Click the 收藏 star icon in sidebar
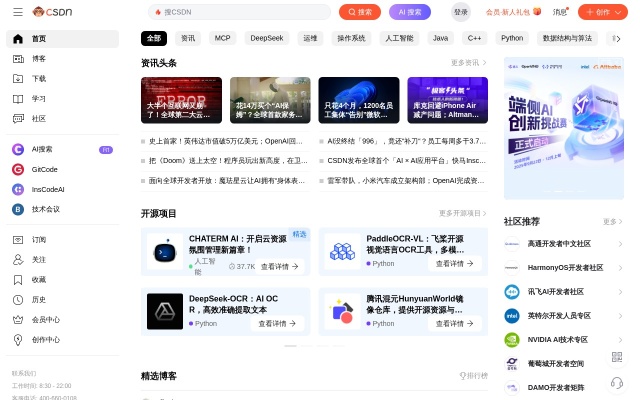640x400 pixels. tap(18, 280)
